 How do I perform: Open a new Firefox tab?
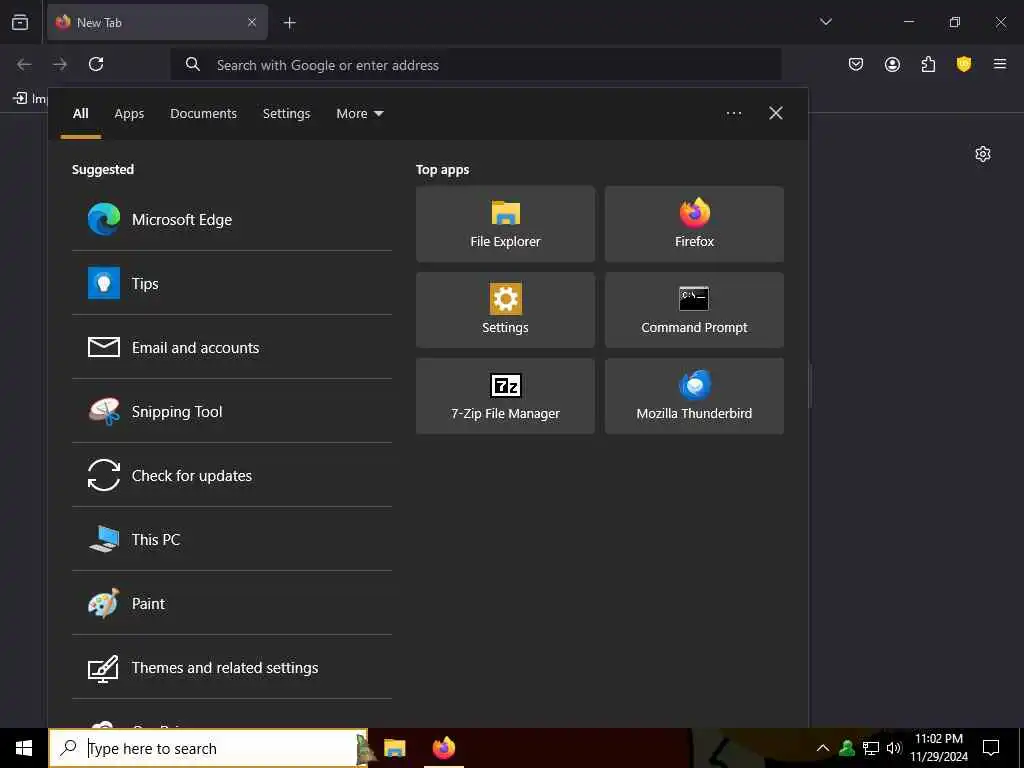point(289,23)
